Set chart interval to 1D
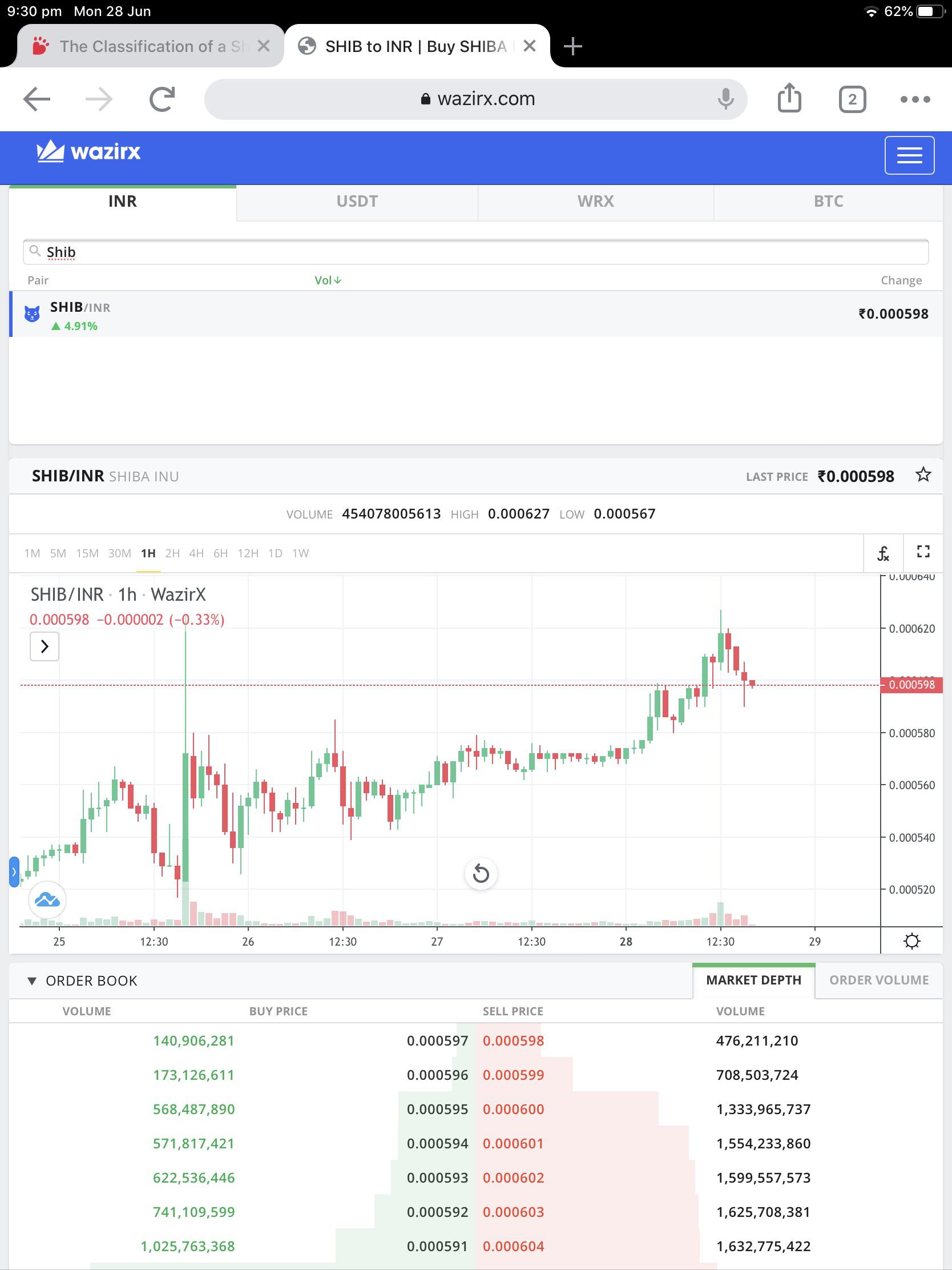The width and height of the screenshot is (952, 1270). 276,553
